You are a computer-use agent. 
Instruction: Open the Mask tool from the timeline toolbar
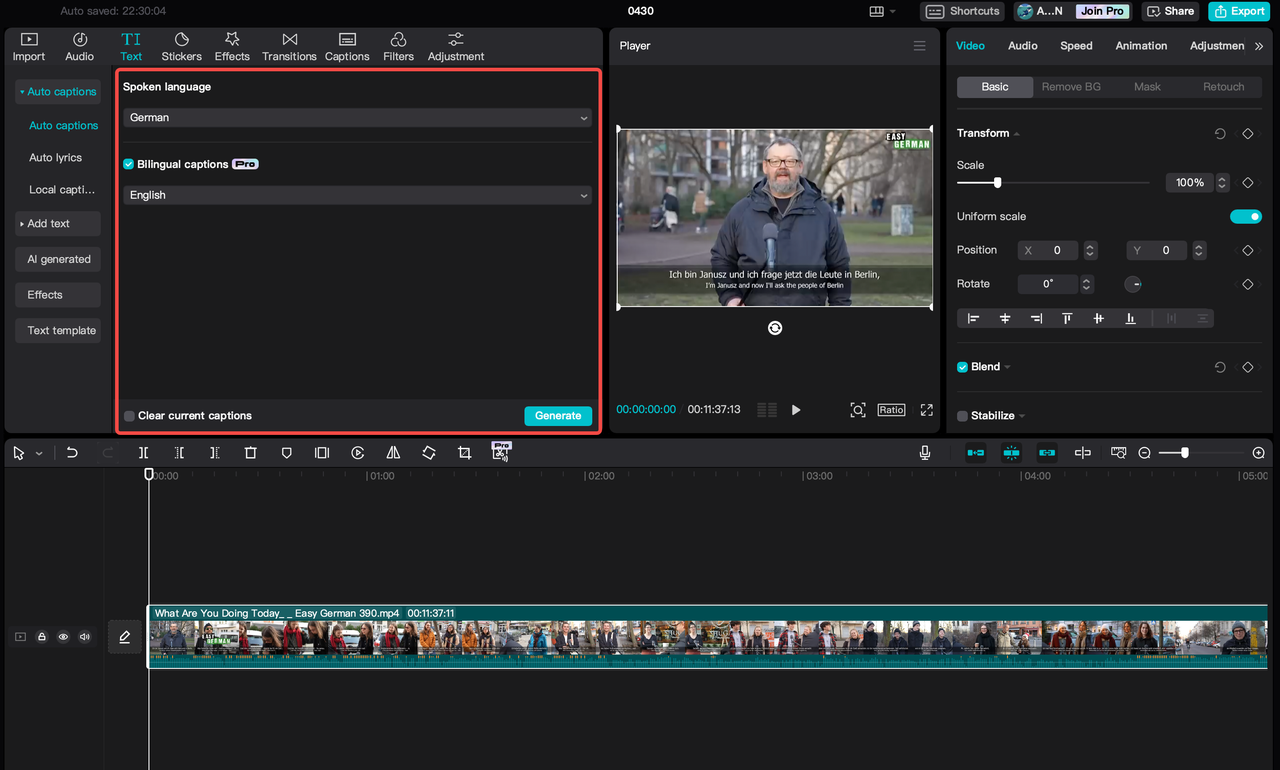tap(287, 452)
